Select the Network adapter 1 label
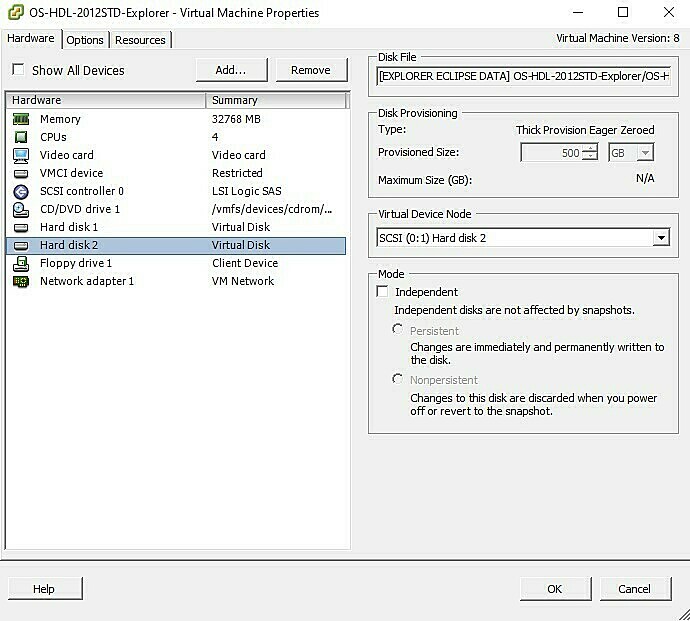690x621 pixels. [x=87, y=281]
